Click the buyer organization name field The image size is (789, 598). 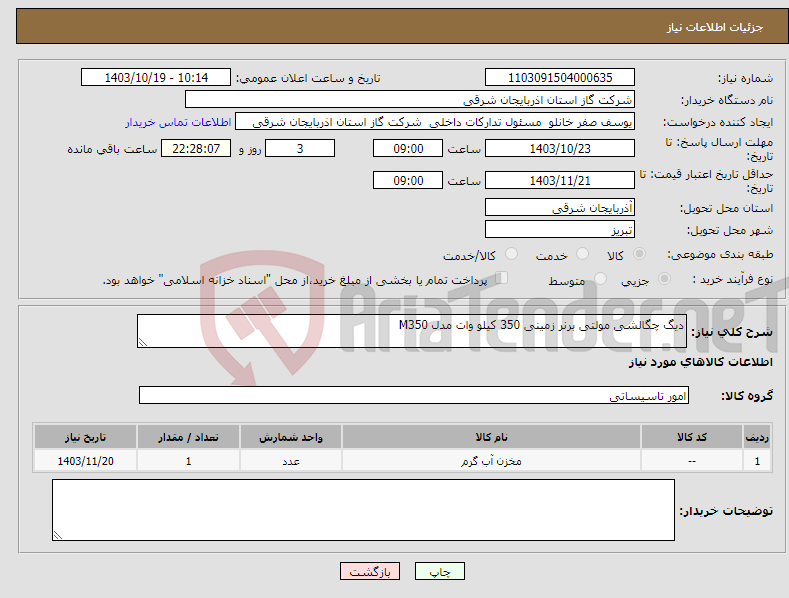coord(410,99)
